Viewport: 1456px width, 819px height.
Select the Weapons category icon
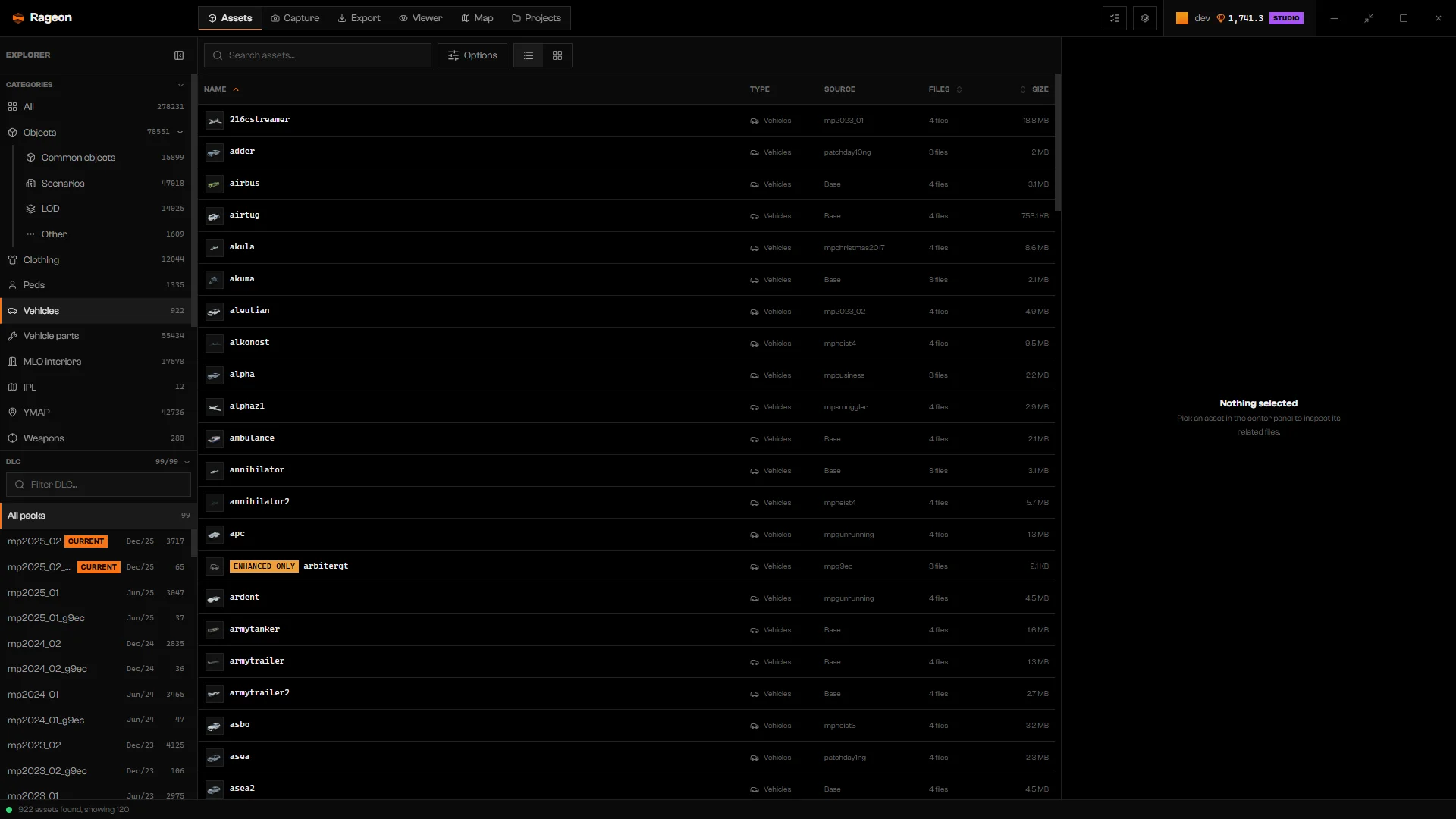click(13, 438)
